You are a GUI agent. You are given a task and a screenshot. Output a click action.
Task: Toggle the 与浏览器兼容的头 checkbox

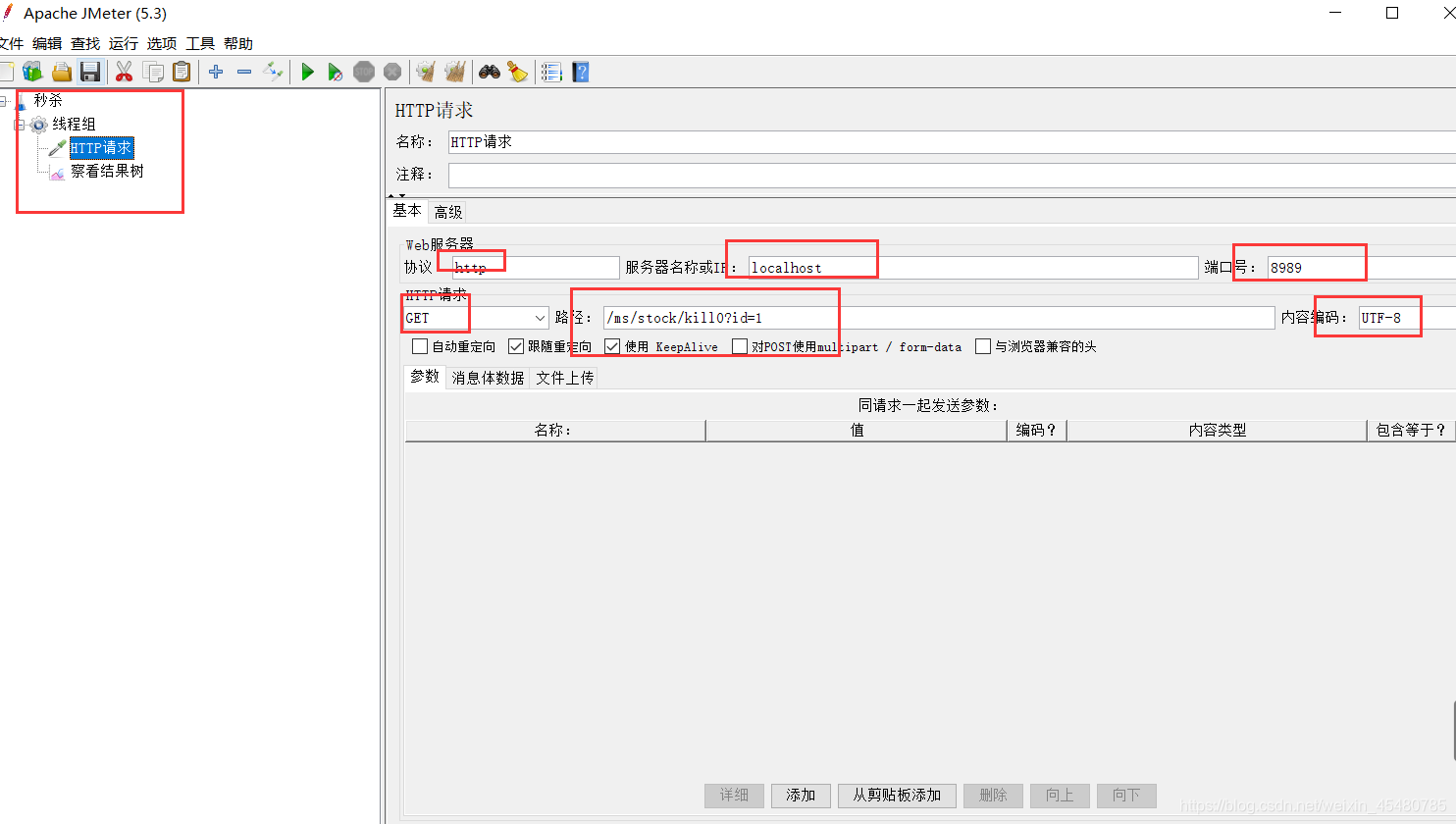[983, 346]
